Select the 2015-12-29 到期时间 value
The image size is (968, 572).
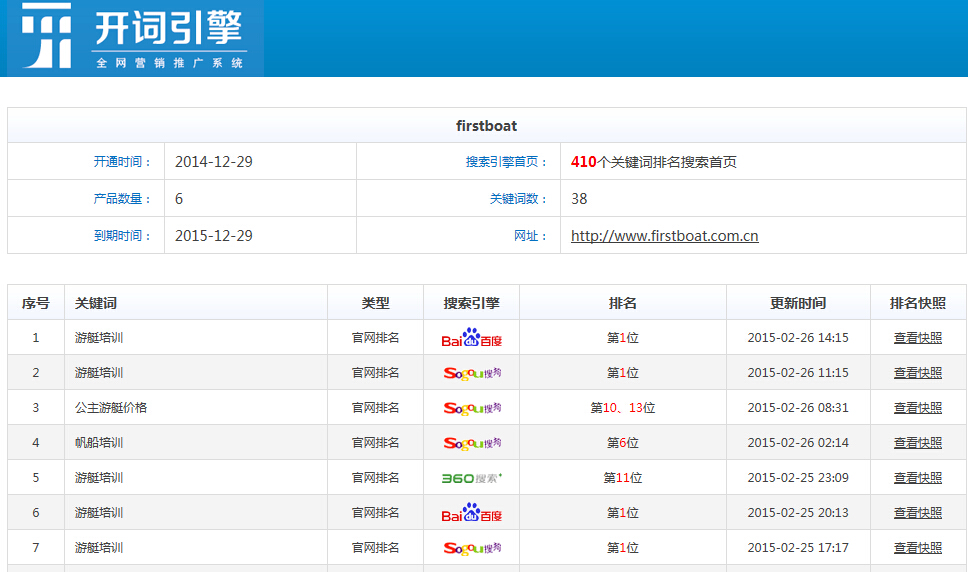click(214, 236)
